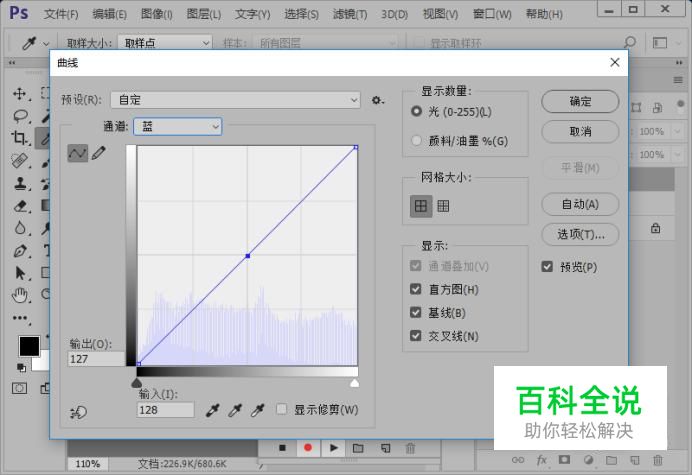This screenshot has height=475, width=692.
Task: Click the search magnifier in options bar
Action: coord(630,42)
